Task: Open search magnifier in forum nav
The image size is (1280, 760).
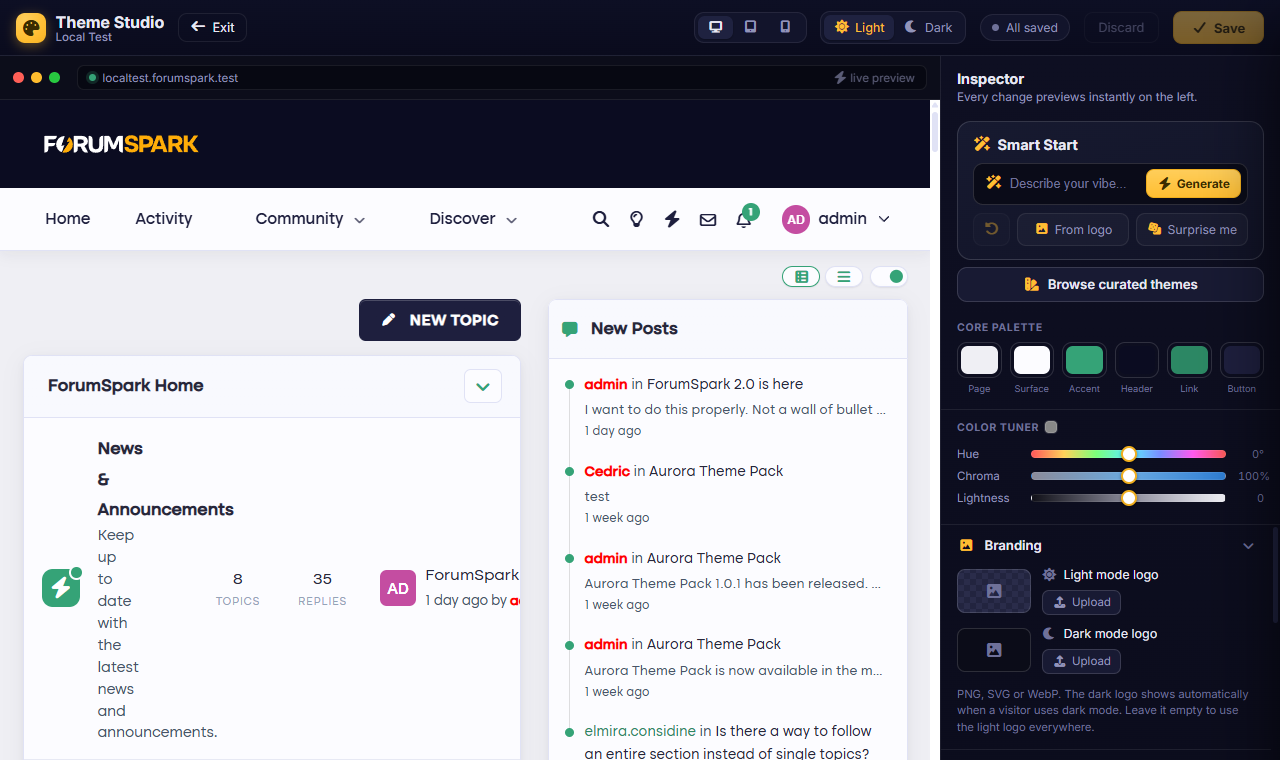Action: click(601, 219)
